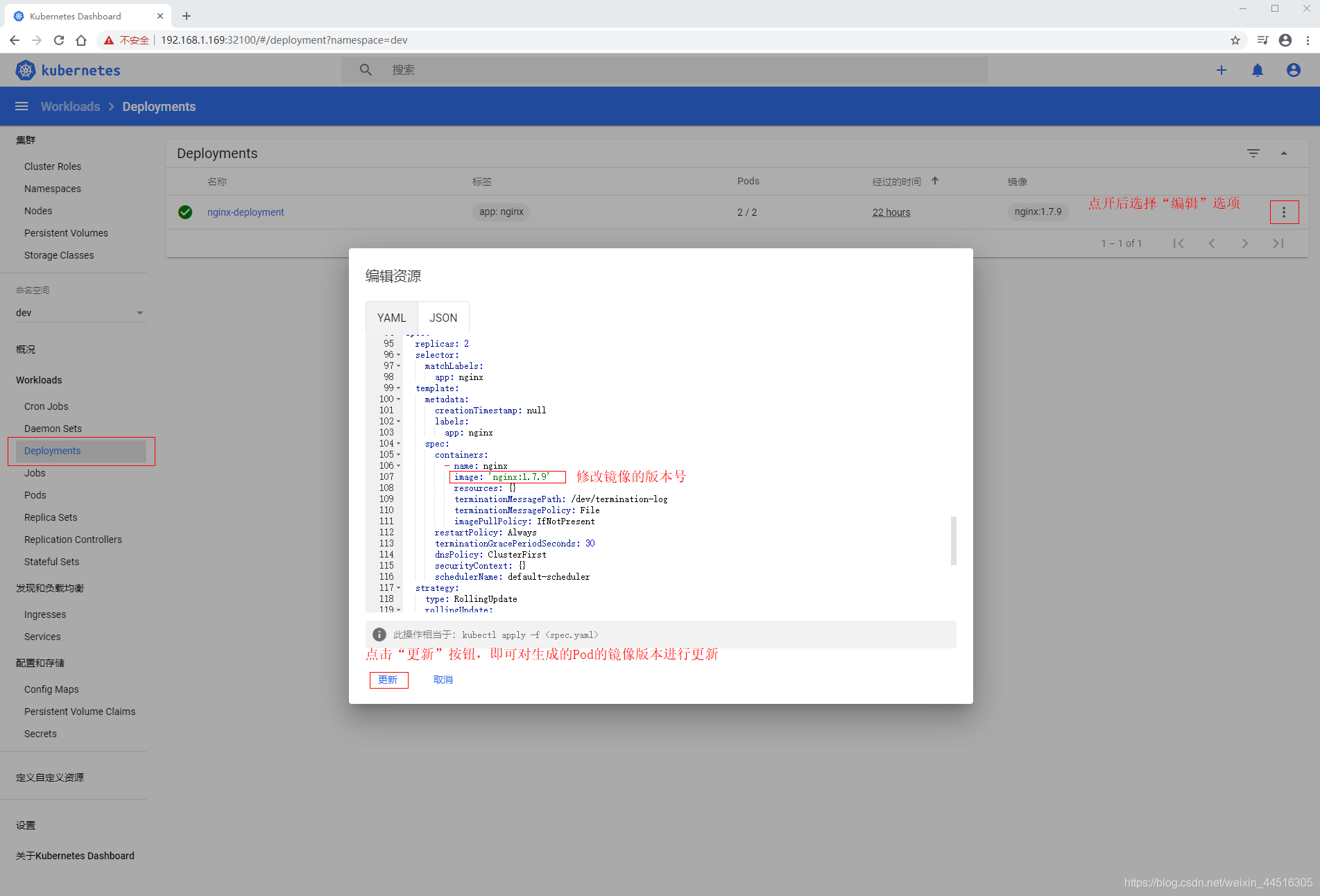Click the browser address bar URL

(x=284, y=40)
